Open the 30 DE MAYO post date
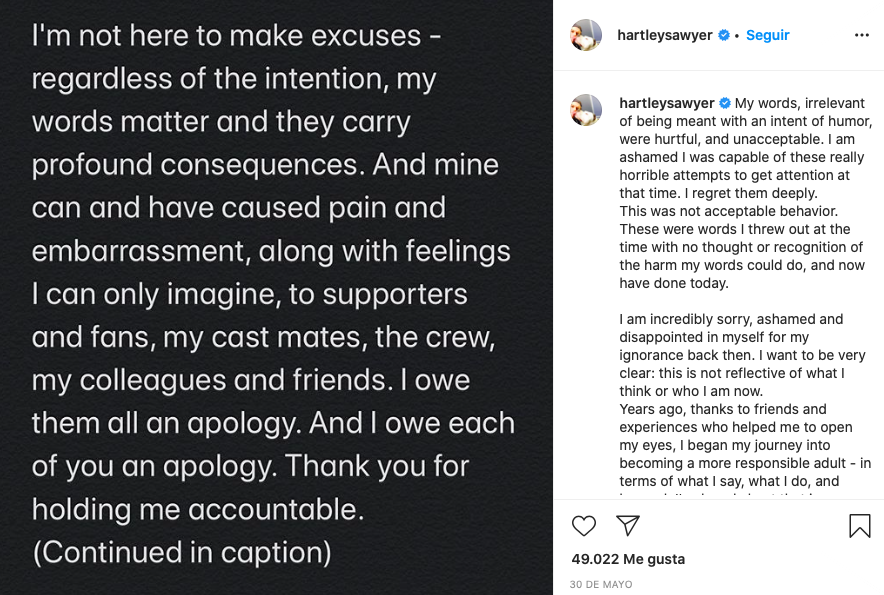The width and height of the screenshot is (884, 595). [601, 584]
